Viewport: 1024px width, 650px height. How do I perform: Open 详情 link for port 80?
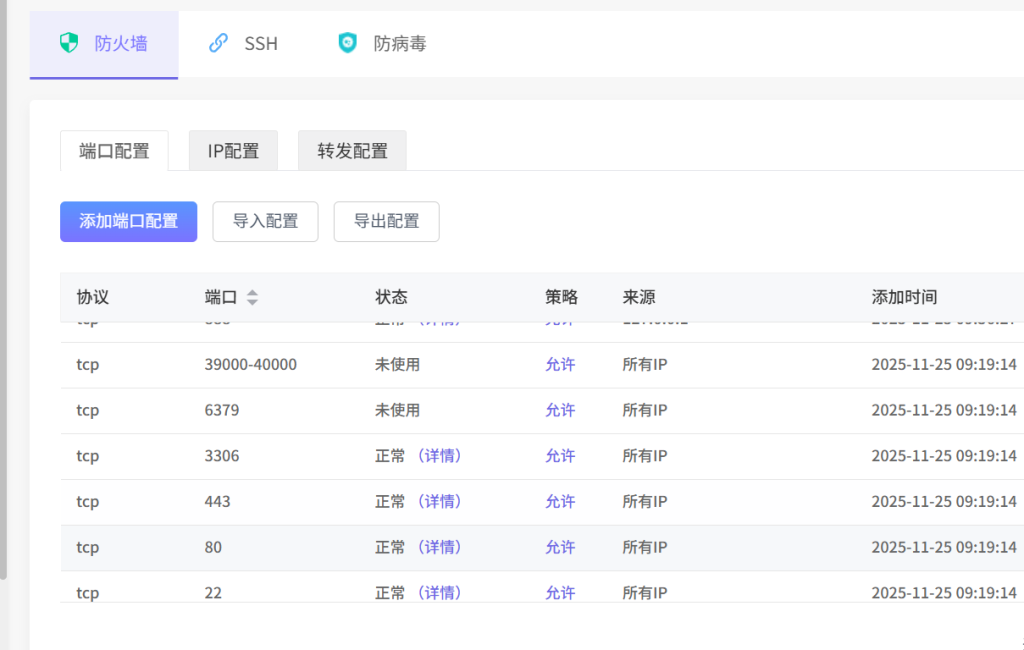click(440, 548)
